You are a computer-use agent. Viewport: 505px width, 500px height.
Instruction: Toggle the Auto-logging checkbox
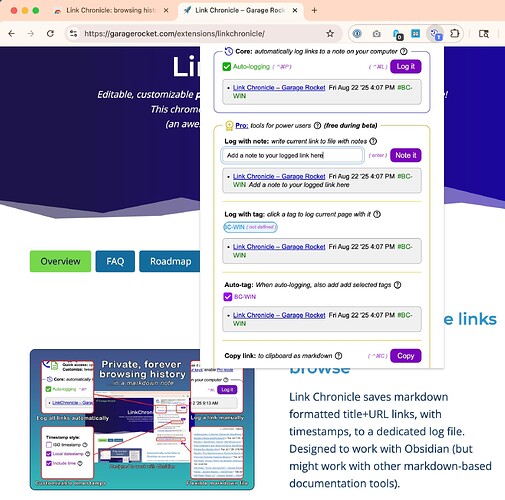tap(227, 67)
